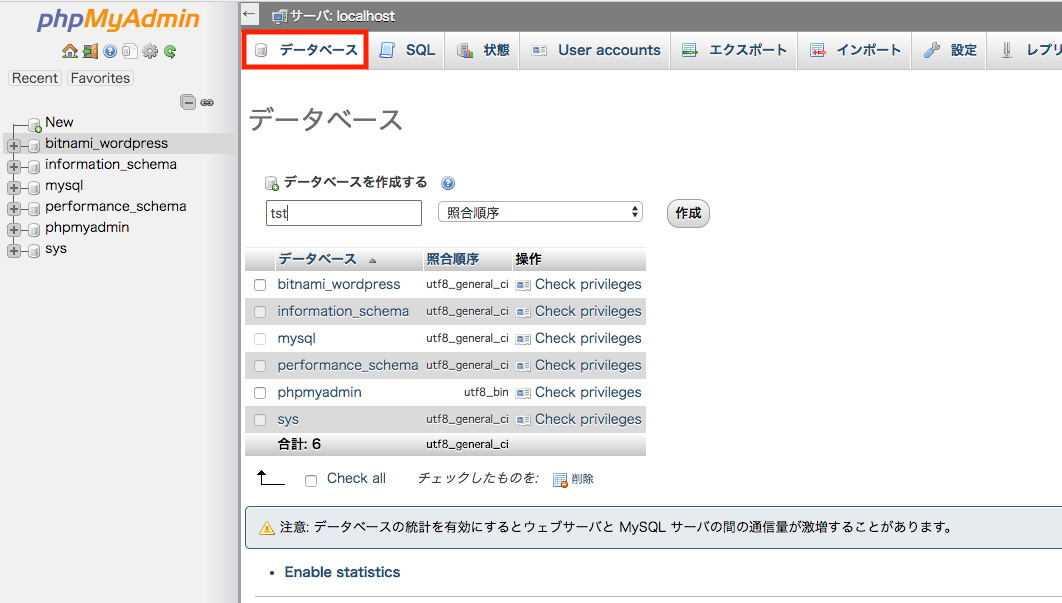
Task: Reload navigation panel with green refresh icon
Action: pyautogui.click(x=170, y=51)
